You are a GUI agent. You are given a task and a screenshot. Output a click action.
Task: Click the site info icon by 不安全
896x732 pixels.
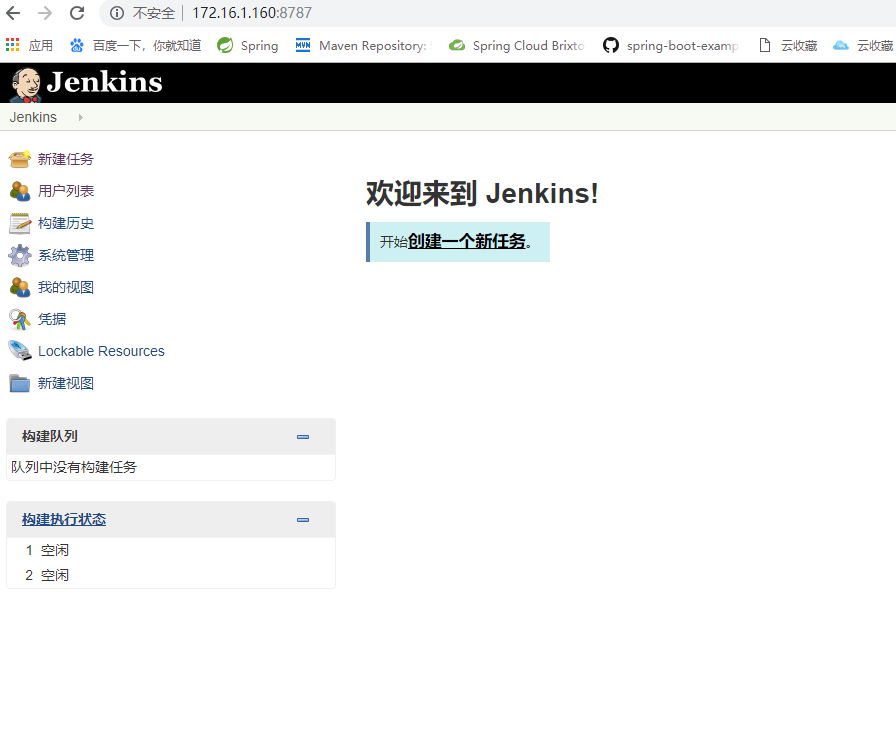(117, 13)
